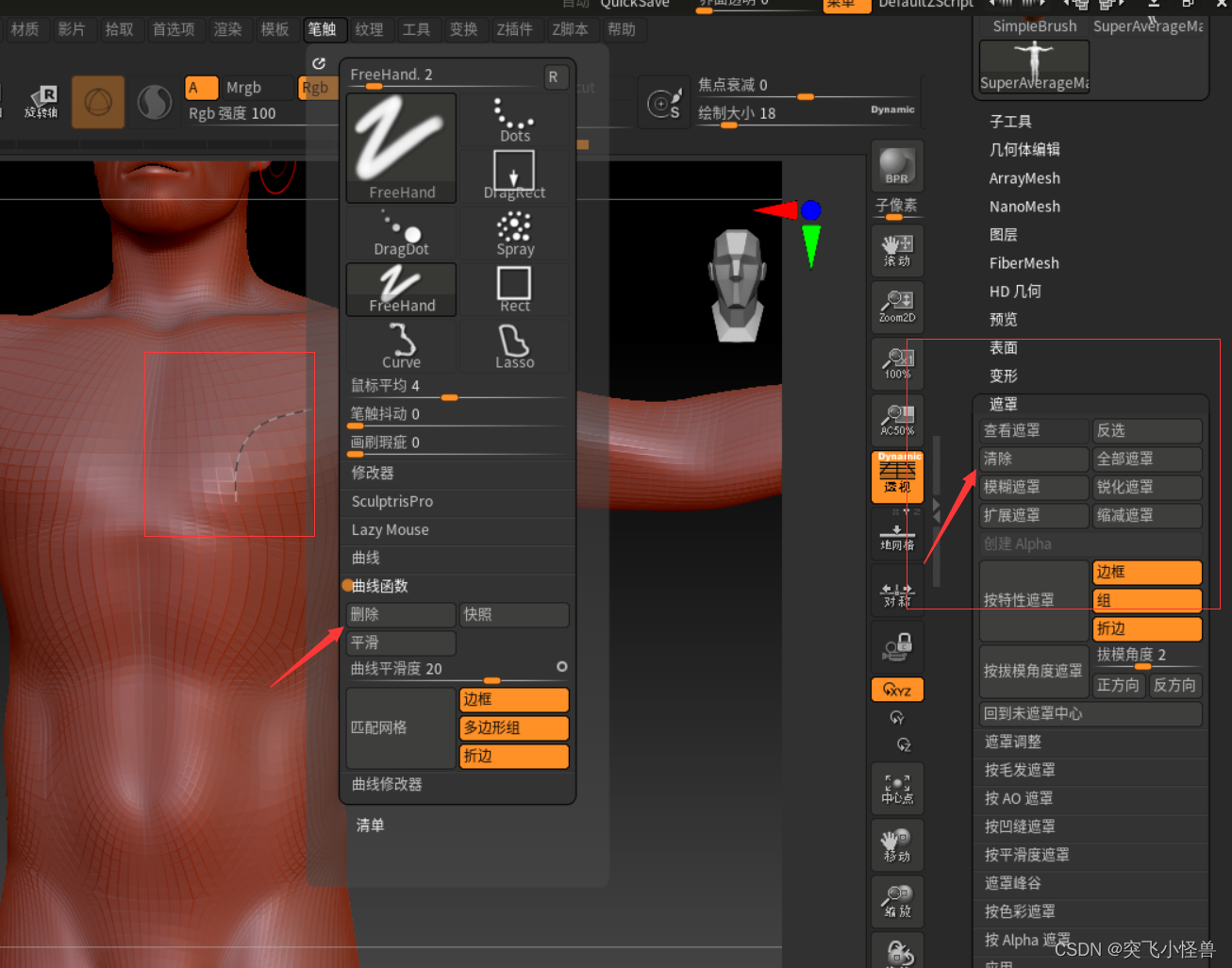
Task: Set view to 100% actual size
Action: coord(897,363)
